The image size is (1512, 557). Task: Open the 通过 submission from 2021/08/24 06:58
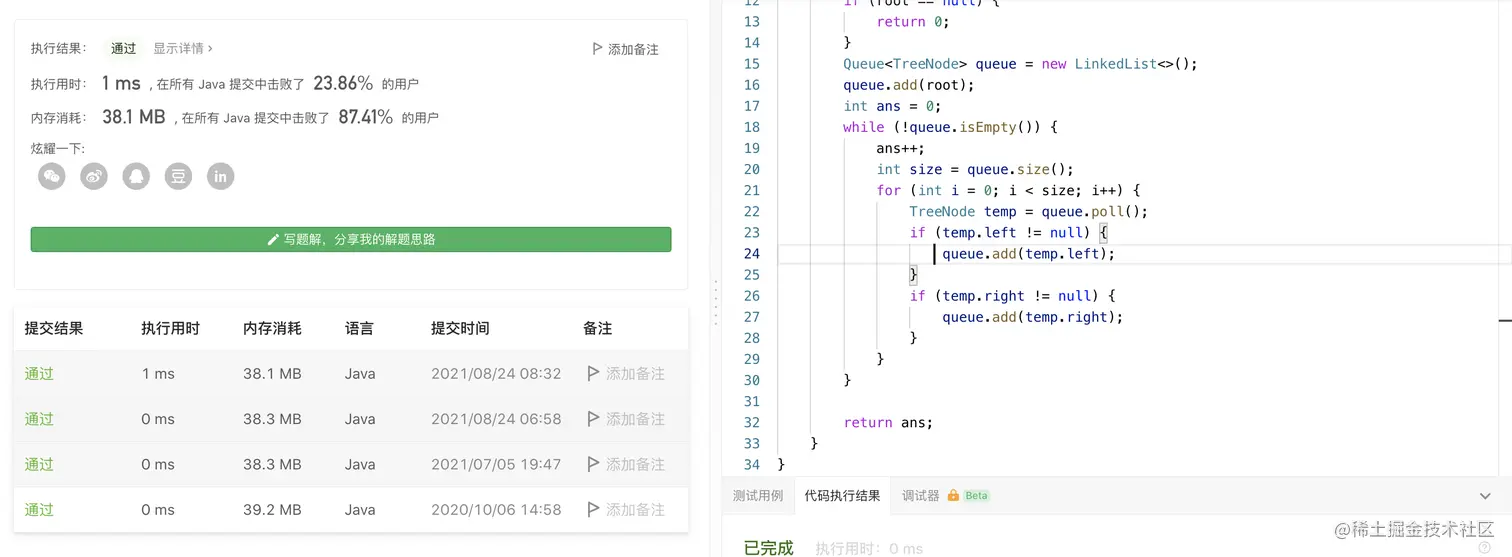point(39,419)
